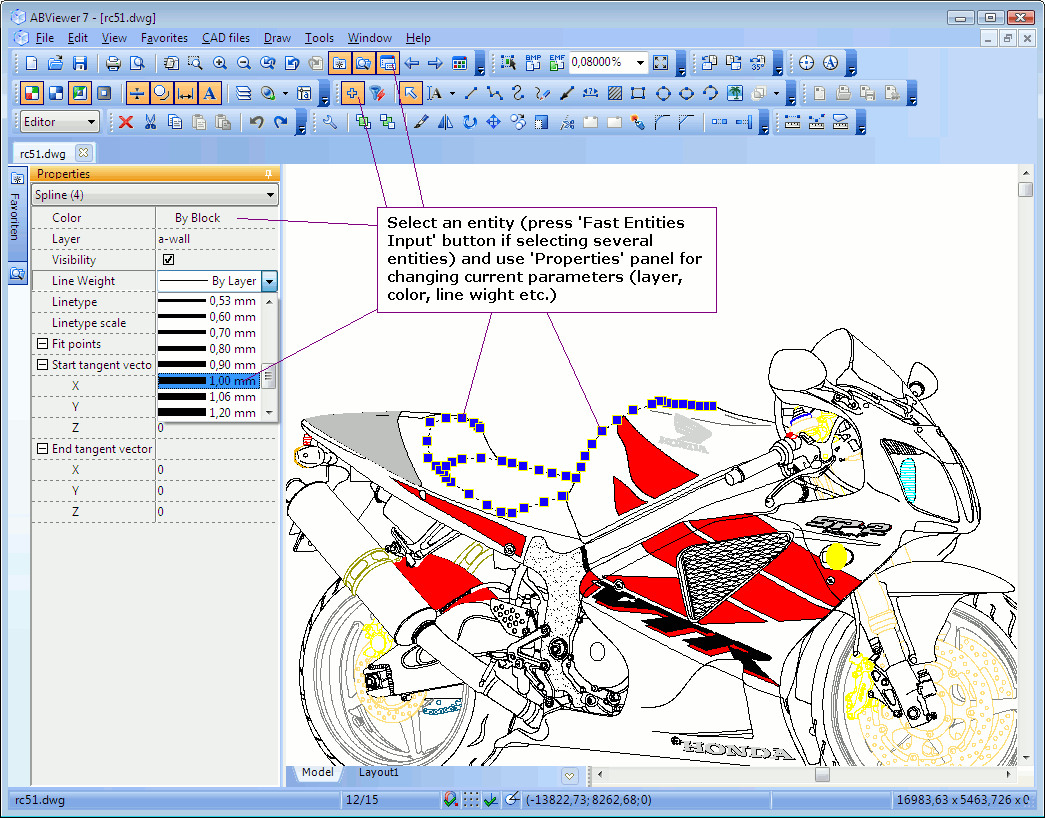Insert image with palm tree icon
The image size is (1045, 818).
tap(734, 93)
